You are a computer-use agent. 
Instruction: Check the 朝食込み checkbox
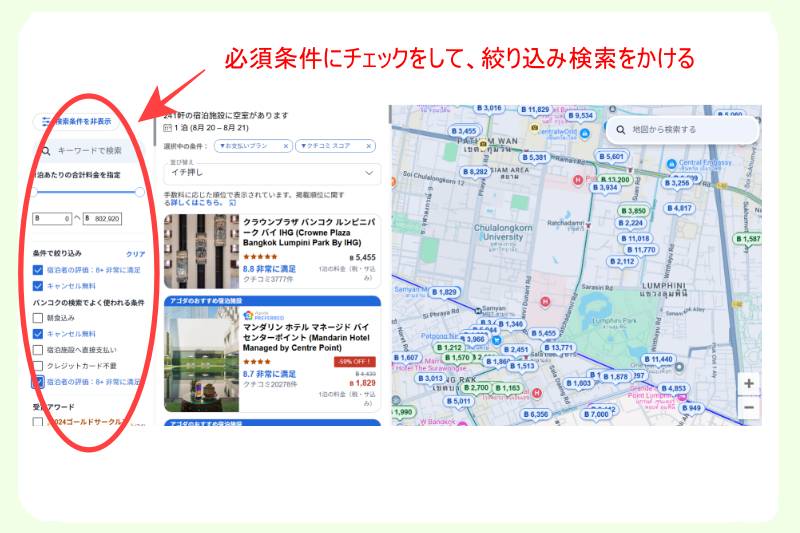tap(38, 318)
